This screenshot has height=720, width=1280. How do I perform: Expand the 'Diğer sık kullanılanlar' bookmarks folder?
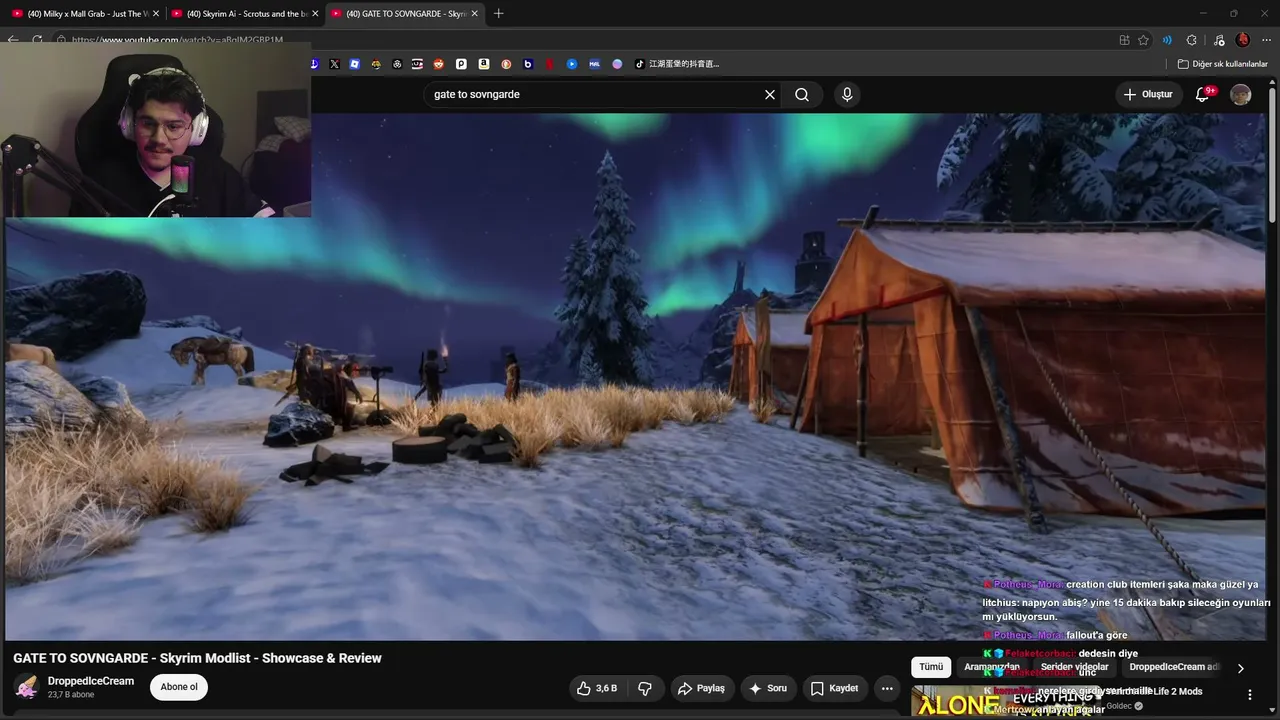[x=1223, y=64]
